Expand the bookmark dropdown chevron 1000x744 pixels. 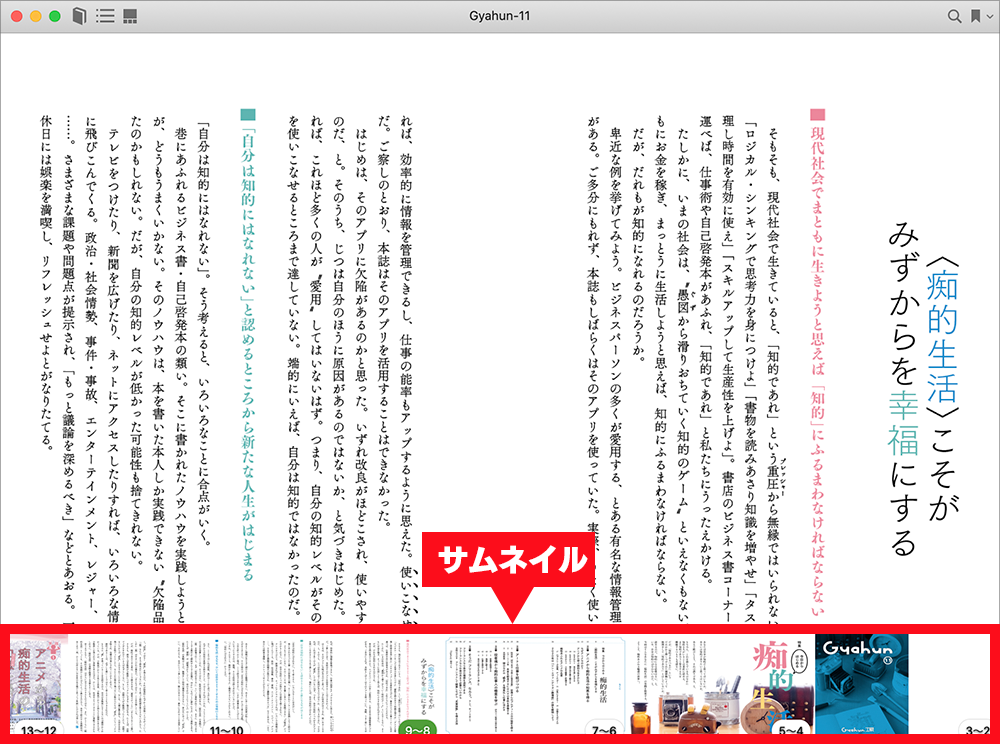pos(990,17)
